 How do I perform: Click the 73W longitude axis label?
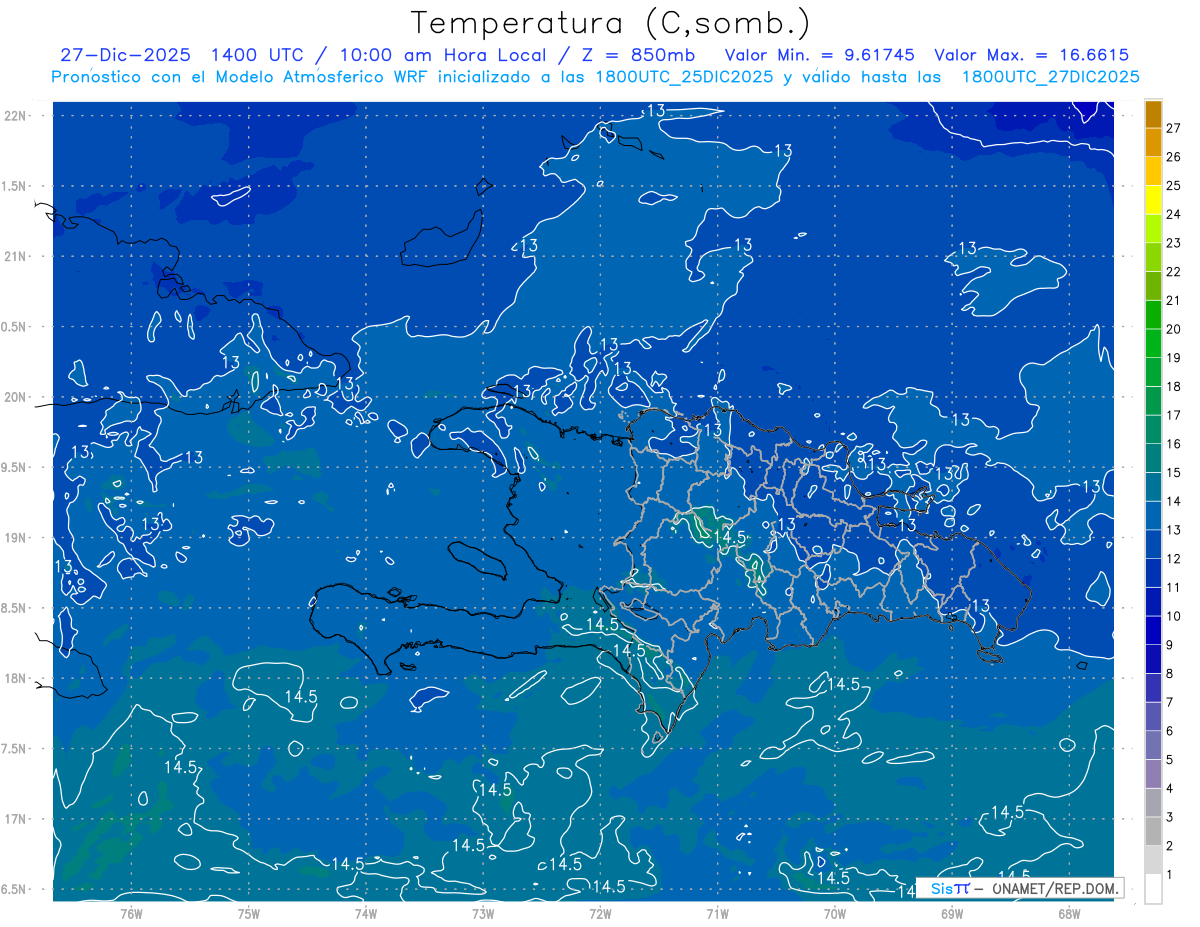[483, 913]
